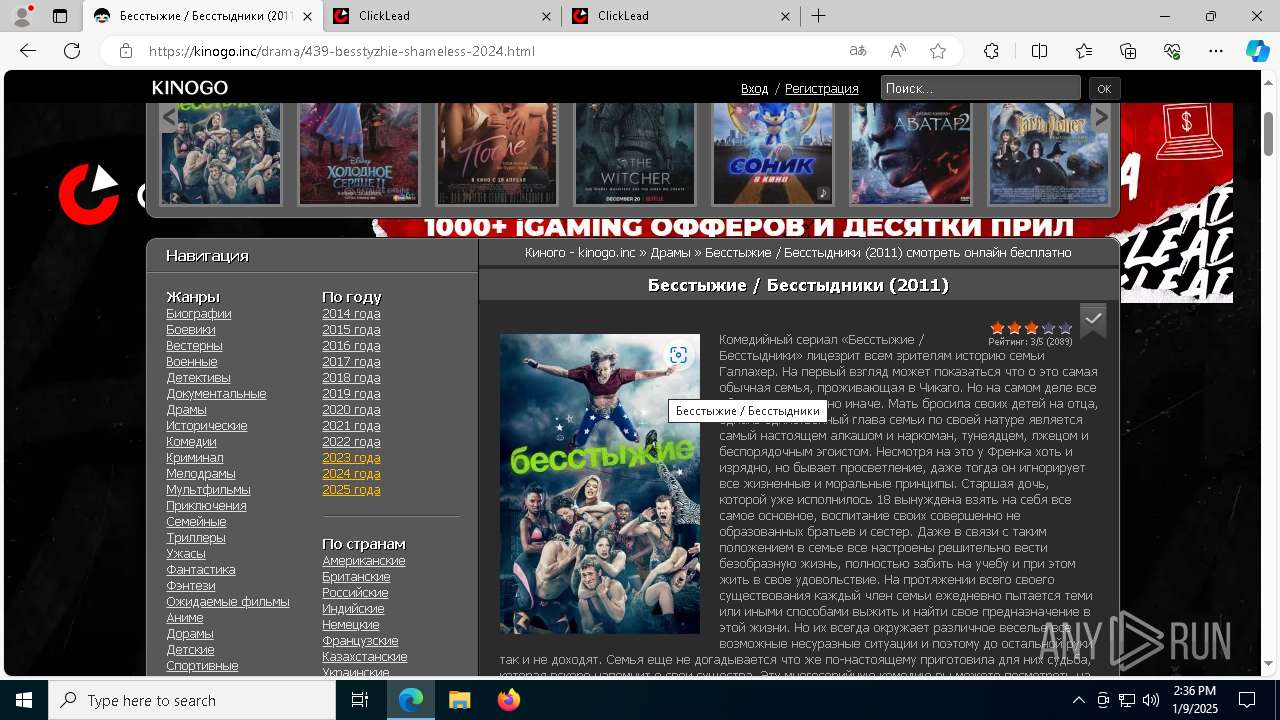The height and width of the screenshot is (720, 1280).
Task: Switch to the second ClickLead tab
Action: pyautogui.click(x=680, y=16)
